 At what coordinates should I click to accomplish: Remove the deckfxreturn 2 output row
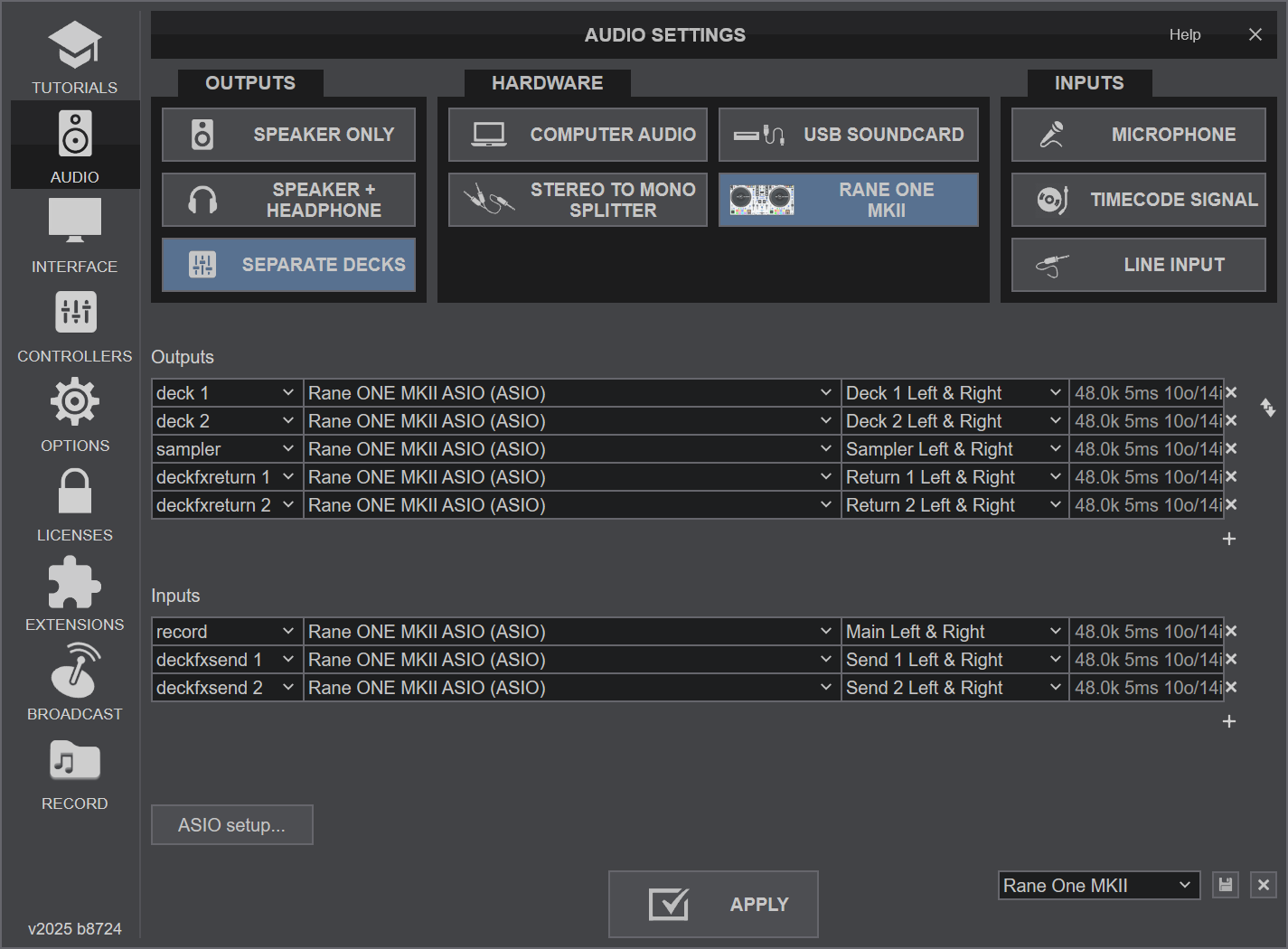pos(1231,505)
